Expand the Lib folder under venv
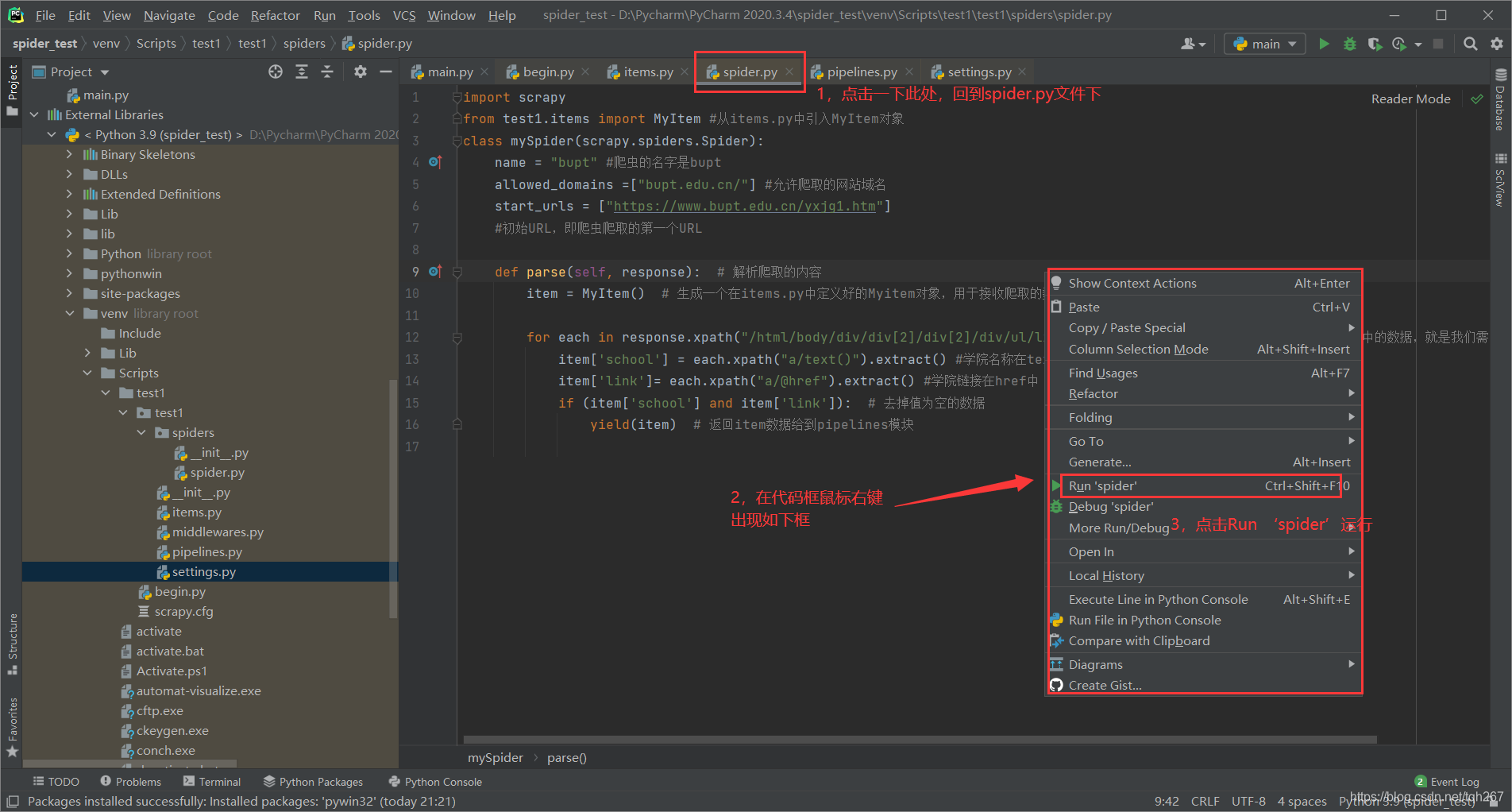The height and width of the screenshot is (812, 1512). [x=87, y=354]
